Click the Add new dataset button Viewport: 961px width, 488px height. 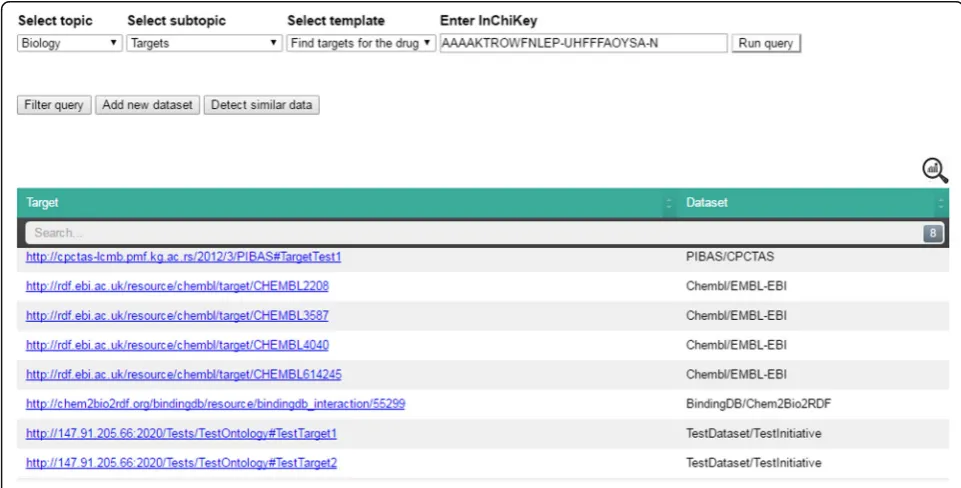(x=147, y=105)
